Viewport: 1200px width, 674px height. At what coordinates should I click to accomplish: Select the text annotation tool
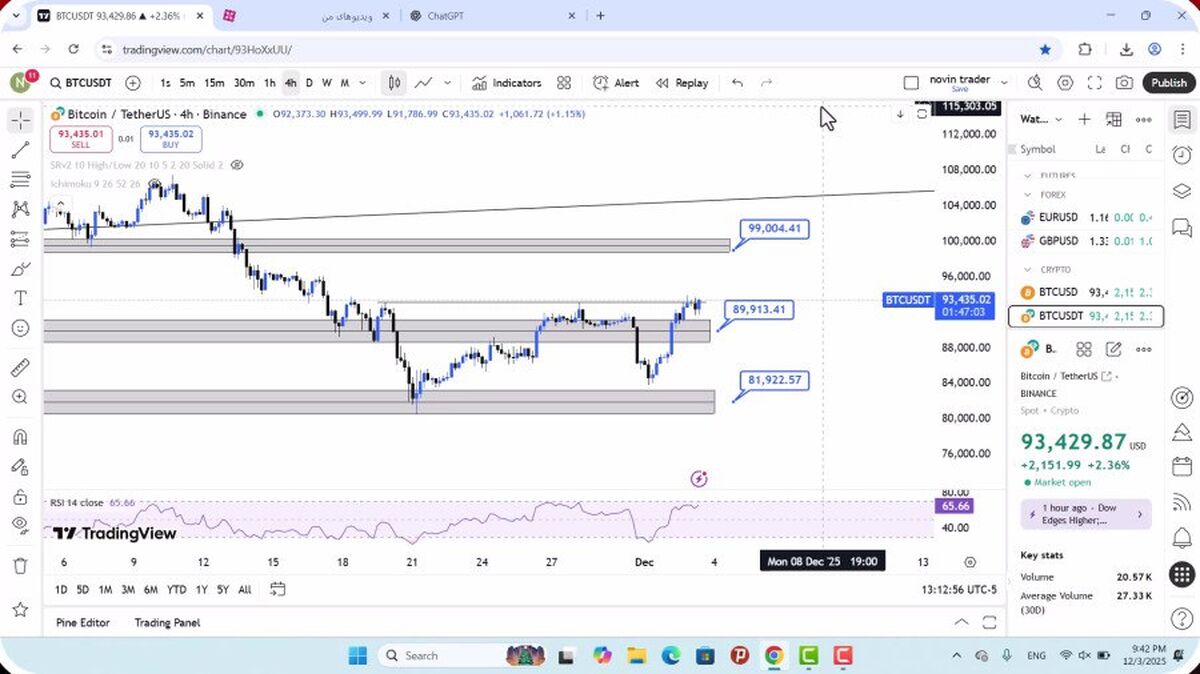tap(20, 298)
